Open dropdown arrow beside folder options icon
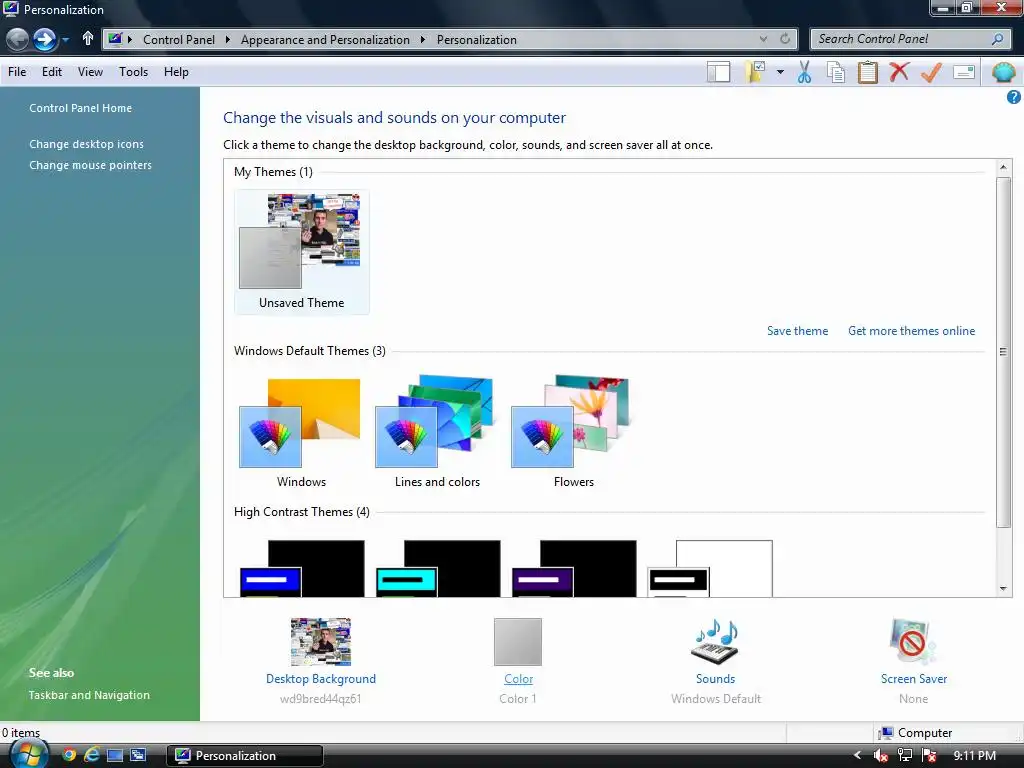The width and height of the screenshot is (1024, 768). [780, 72]
